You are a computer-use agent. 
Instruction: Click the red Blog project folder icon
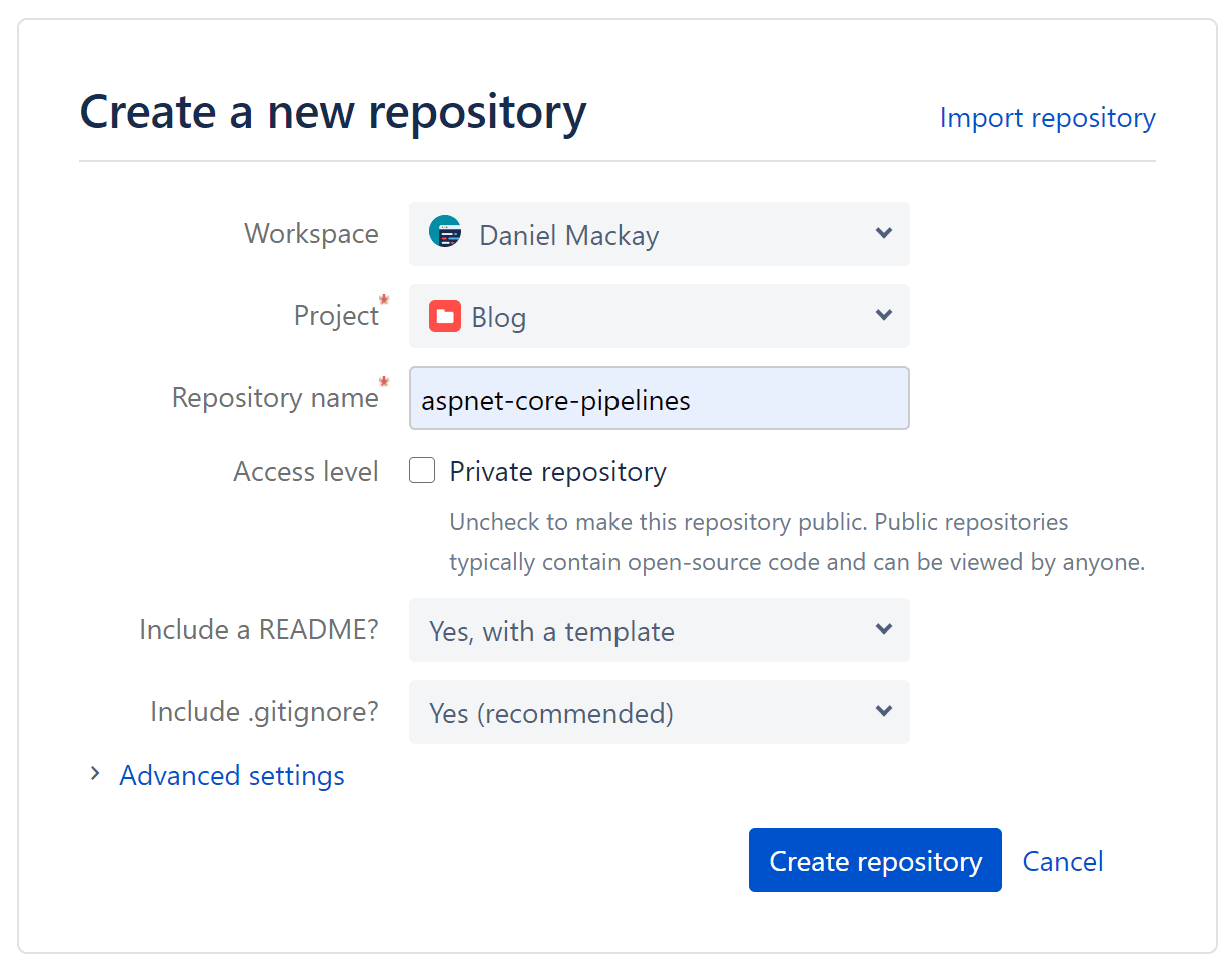pos(445,316)
